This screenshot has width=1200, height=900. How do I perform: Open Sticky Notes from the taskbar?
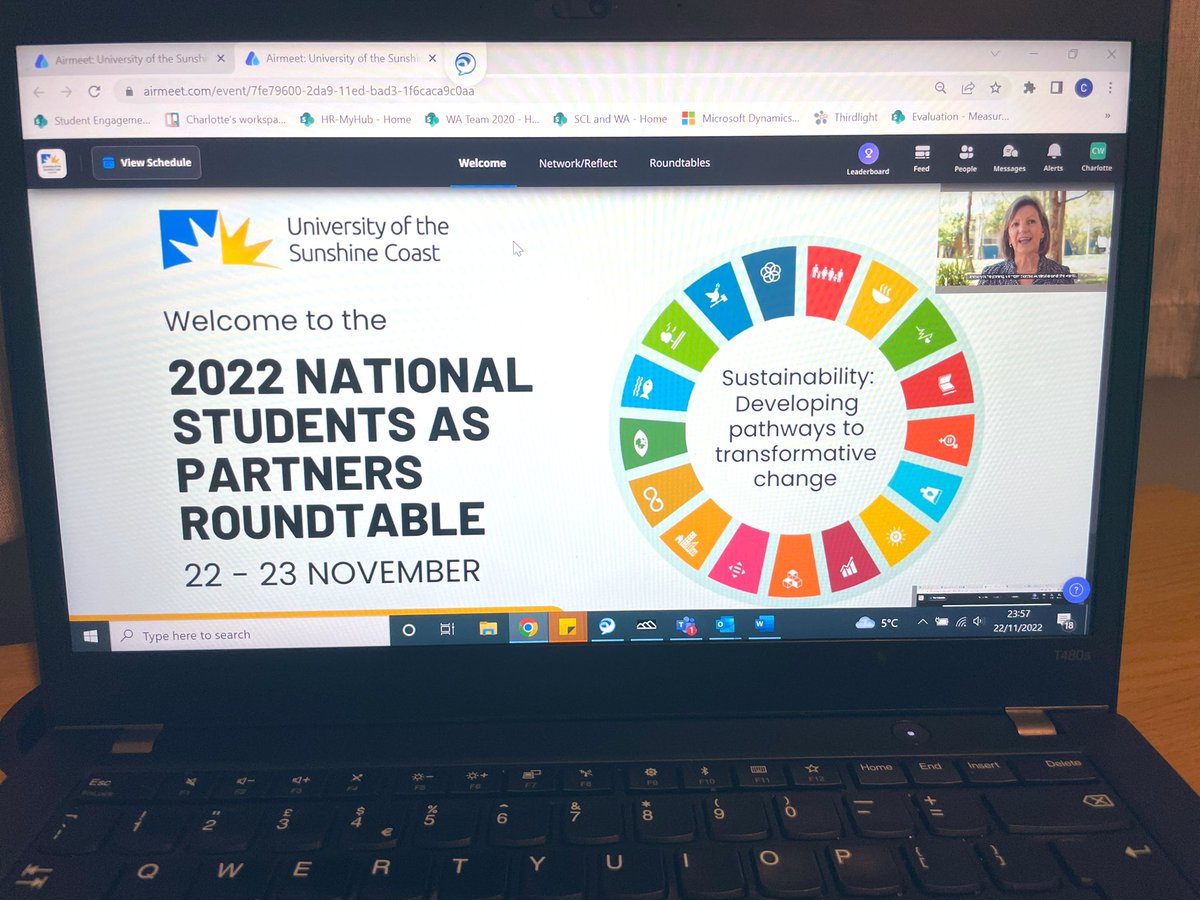click(566, 627)
